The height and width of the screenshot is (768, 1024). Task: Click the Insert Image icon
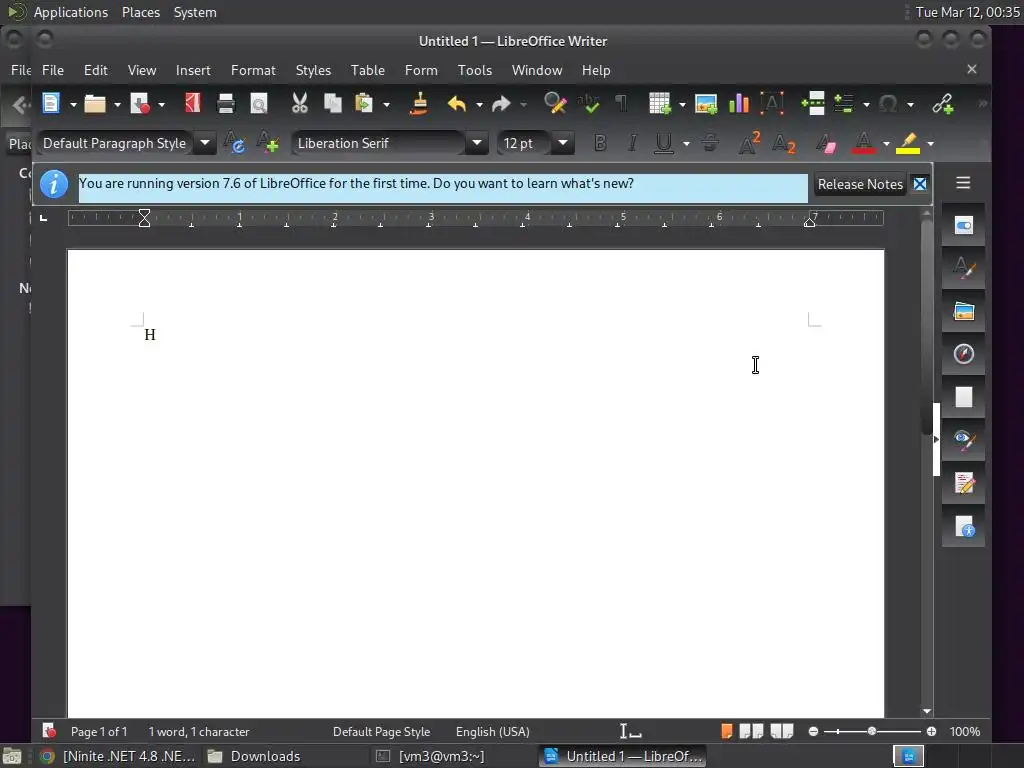tap(706, 103)
